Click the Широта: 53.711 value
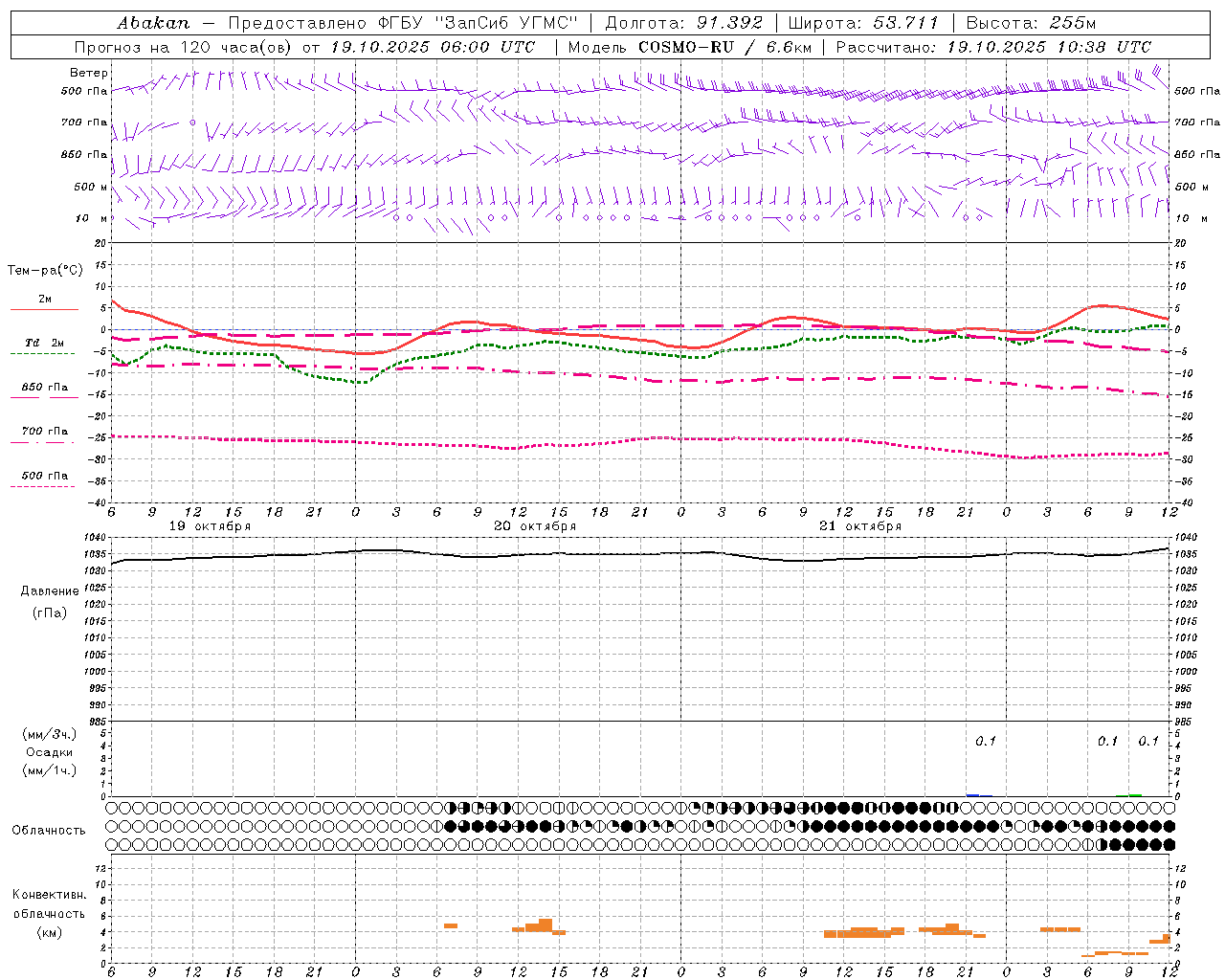This screenshot has height=980, width=1225. click(863, 23)
